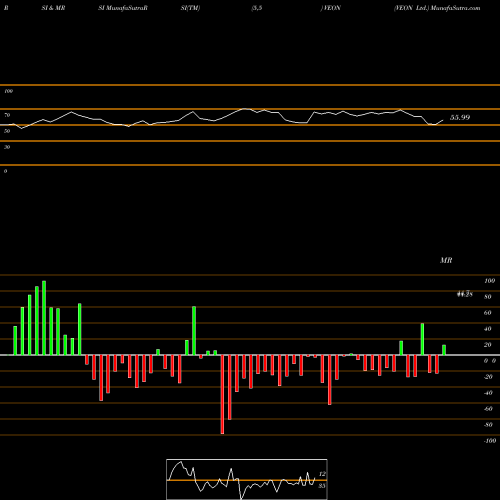Click the '33' value in mini chart
This screenshot has height=500, width=500.
click(x=322, y=486)
